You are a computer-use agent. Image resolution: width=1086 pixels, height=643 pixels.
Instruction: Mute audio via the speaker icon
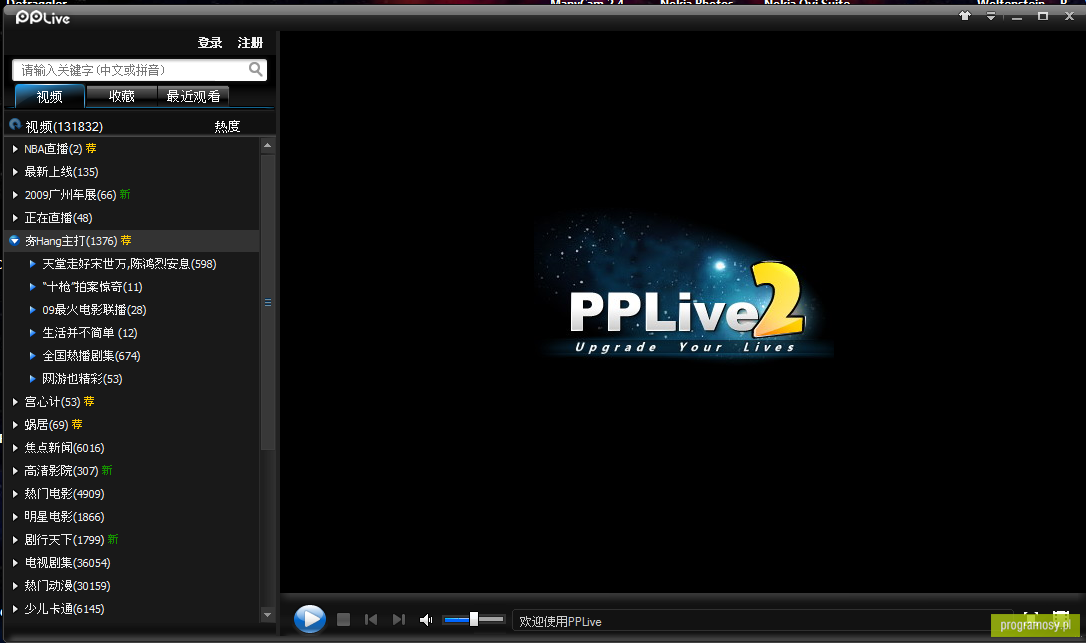[426, 619]
